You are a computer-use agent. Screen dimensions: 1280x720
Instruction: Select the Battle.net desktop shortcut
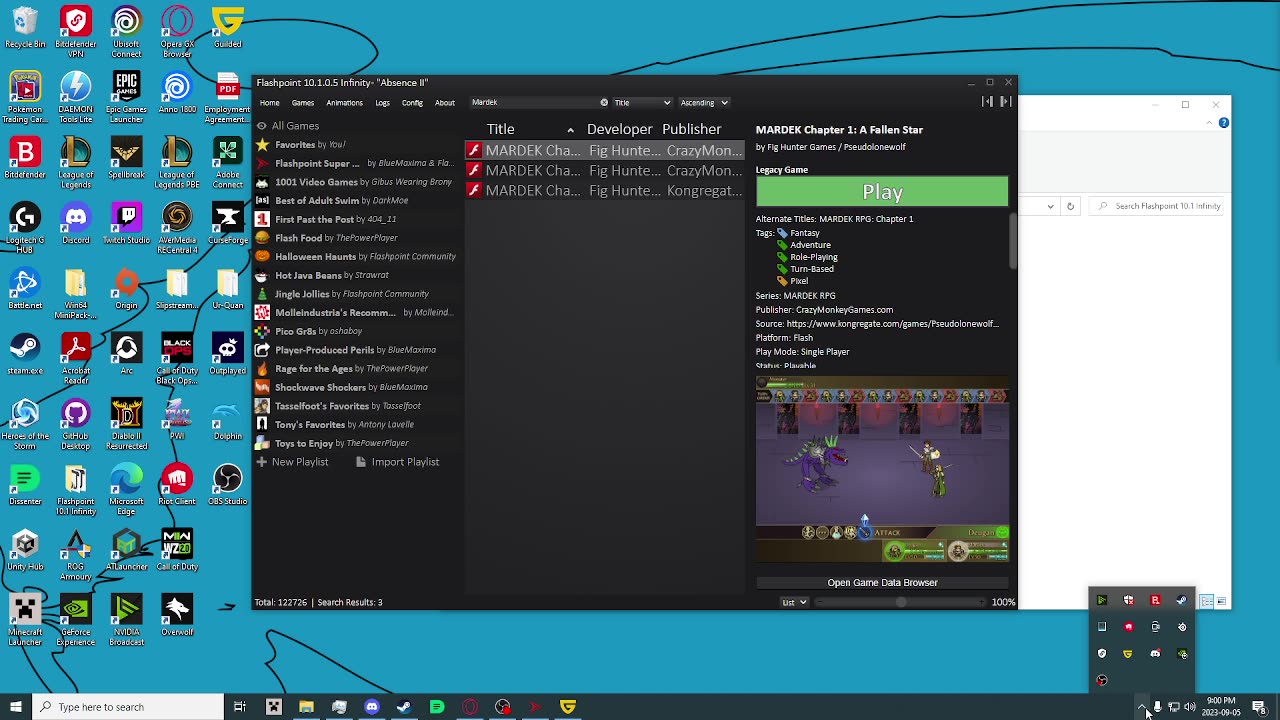25,291
